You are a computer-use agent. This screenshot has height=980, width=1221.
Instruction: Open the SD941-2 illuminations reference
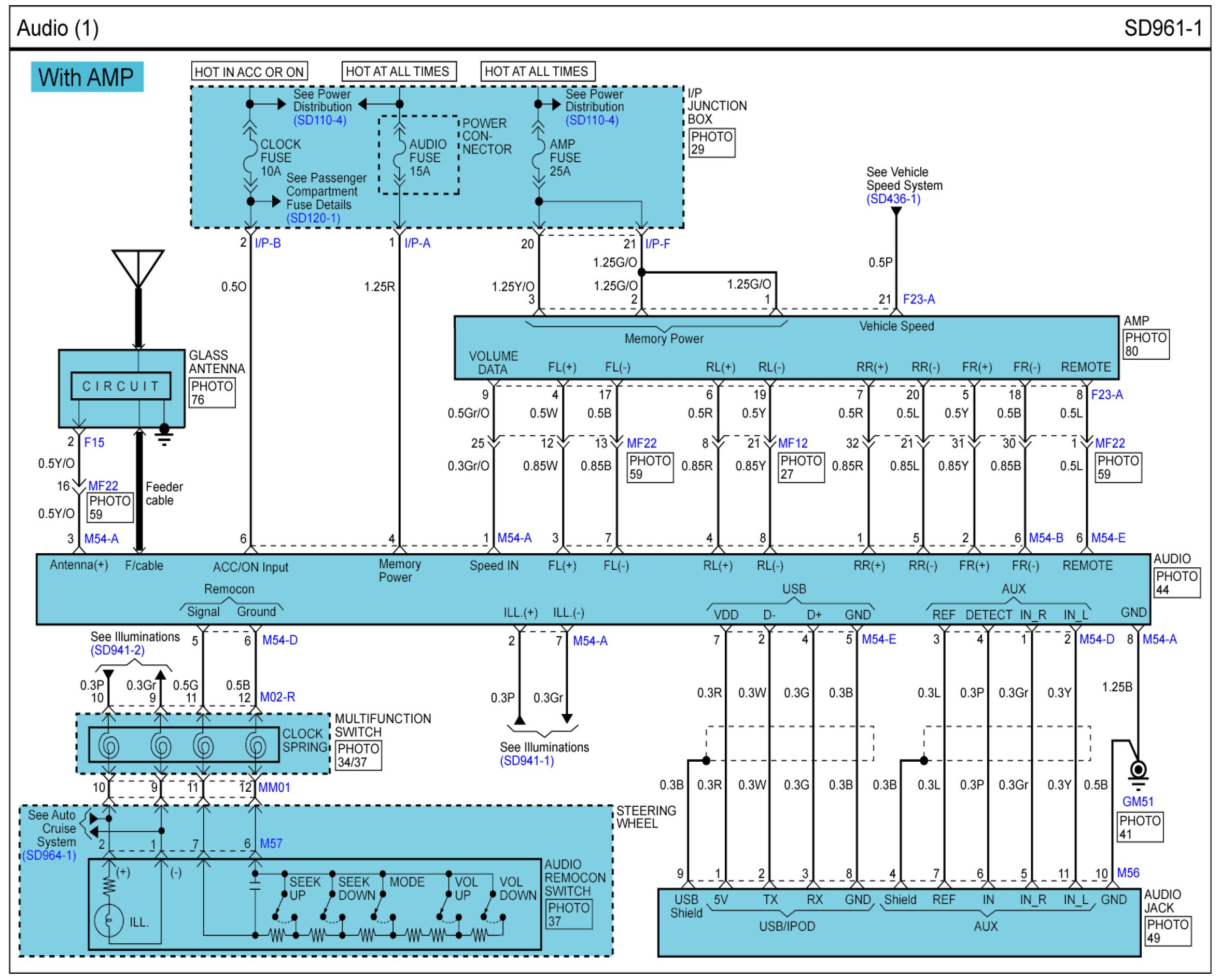click(118, 650)
